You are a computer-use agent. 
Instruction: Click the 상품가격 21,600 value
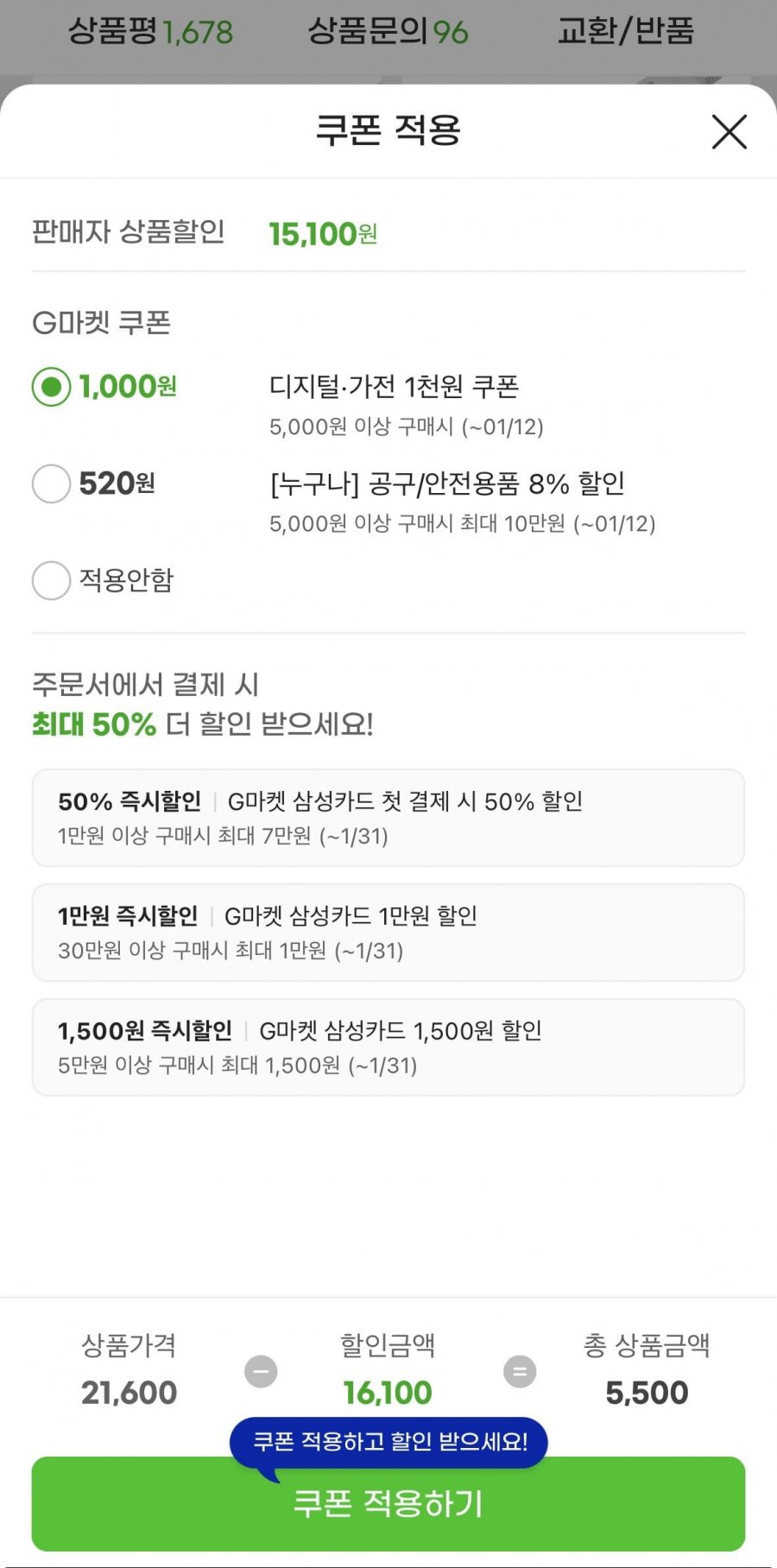[x=129, y=1393]
